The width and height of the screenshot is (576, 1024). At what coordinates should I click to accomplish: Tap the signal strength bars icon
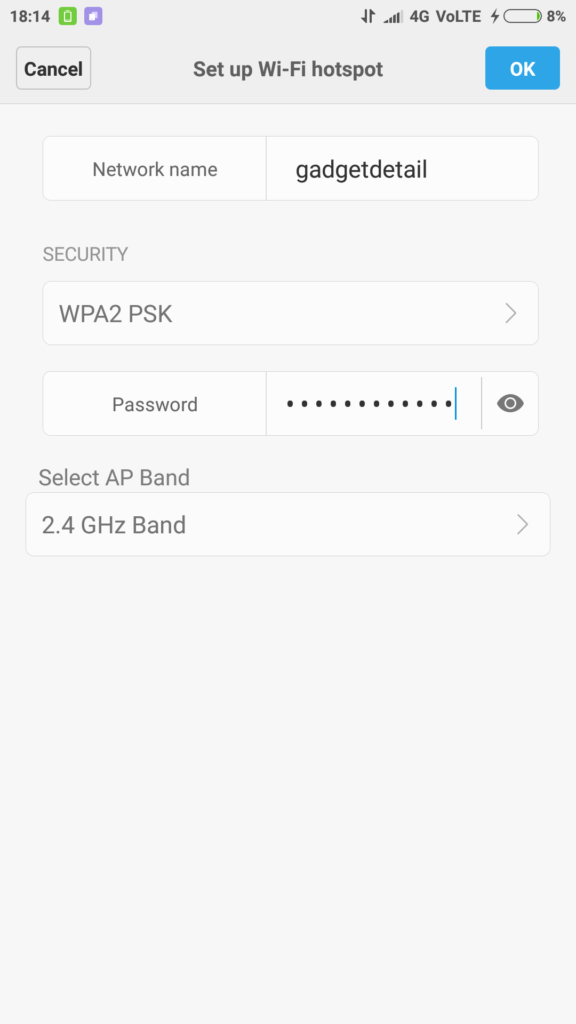(393, 17)
